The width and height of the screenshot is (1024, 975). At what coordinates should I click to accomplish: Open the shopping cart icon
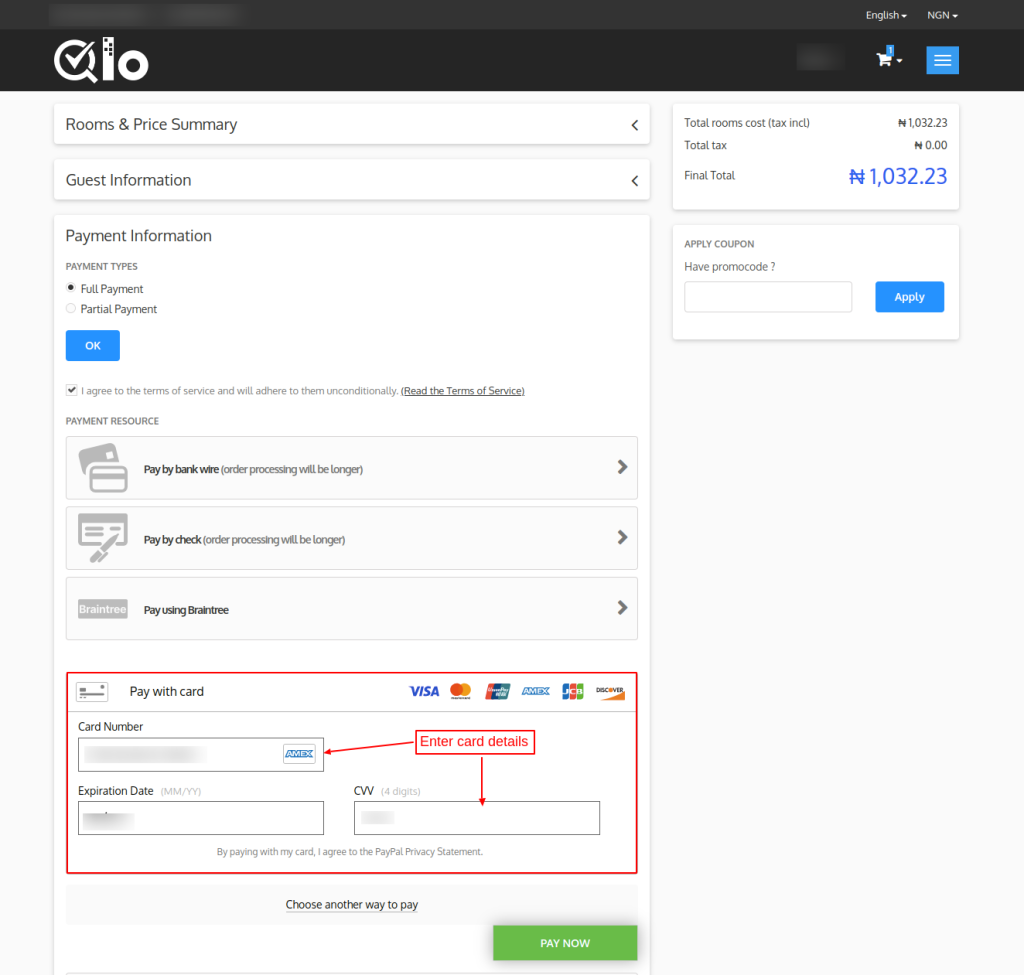[x=884, y=59]
